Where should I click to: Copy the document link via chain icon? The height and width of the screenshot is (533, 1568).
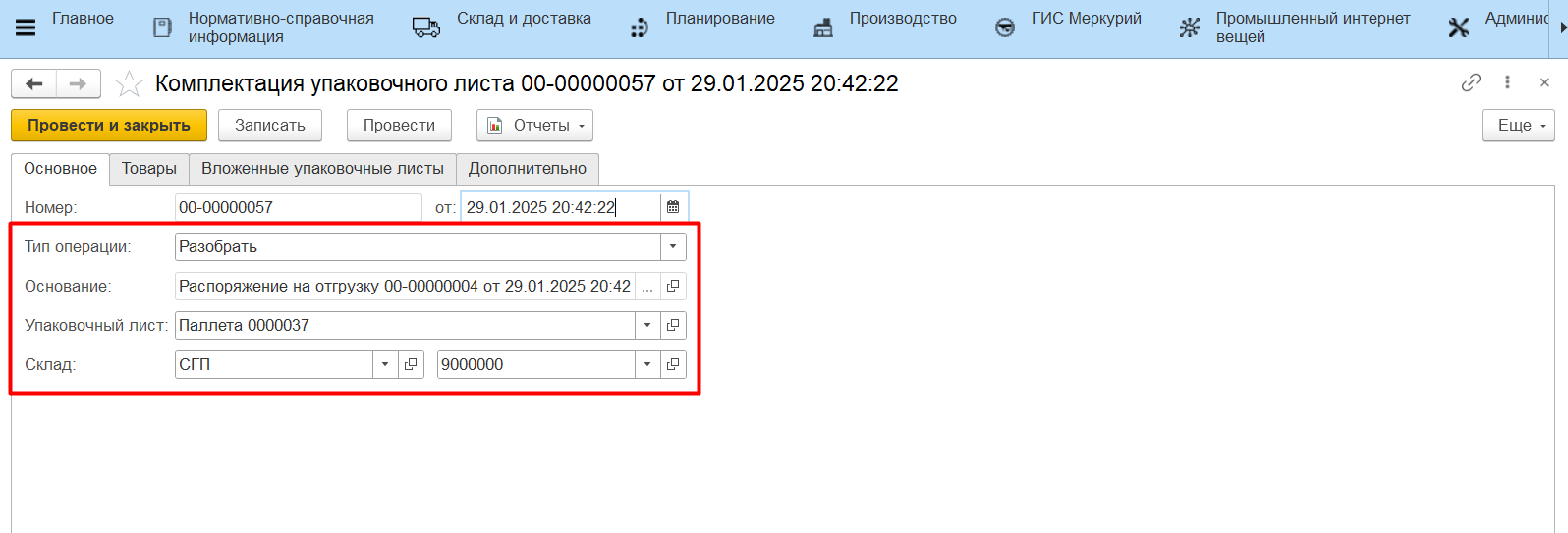pos(1471,83)
